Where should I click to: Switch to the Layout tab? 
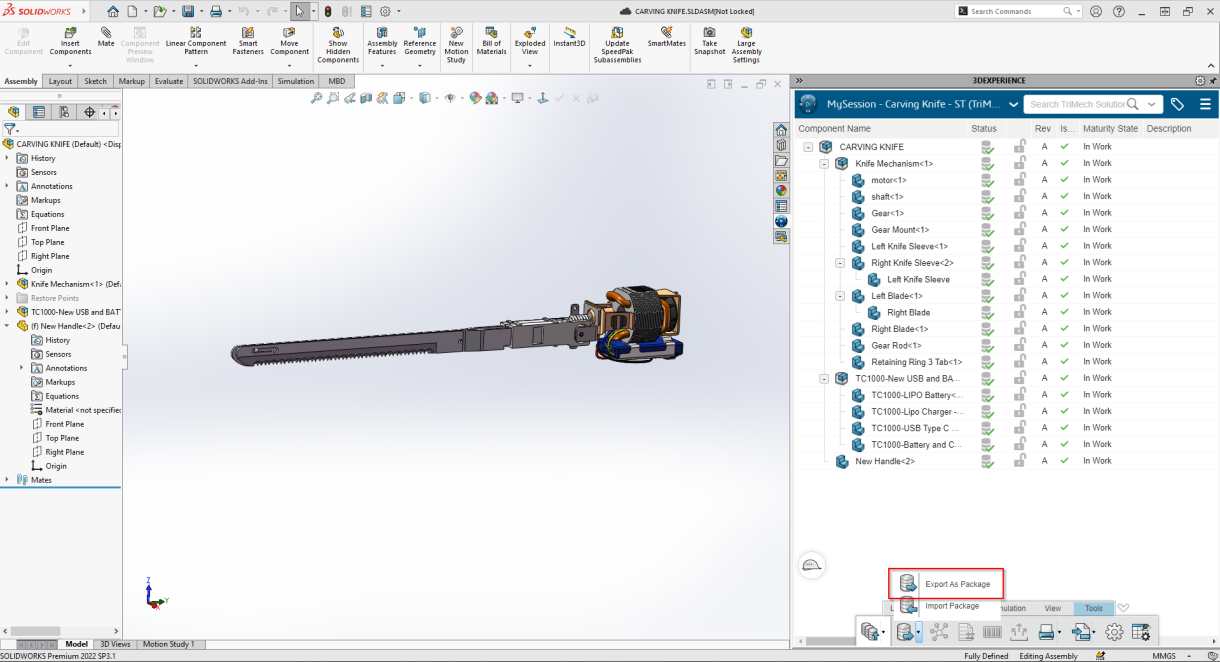(60, 81)
